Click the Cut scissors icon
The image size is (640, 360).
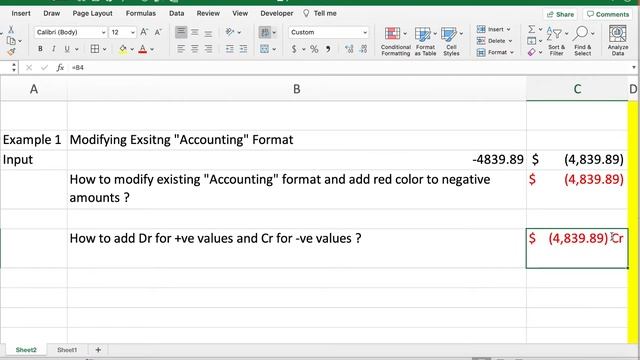coord(11,29)
